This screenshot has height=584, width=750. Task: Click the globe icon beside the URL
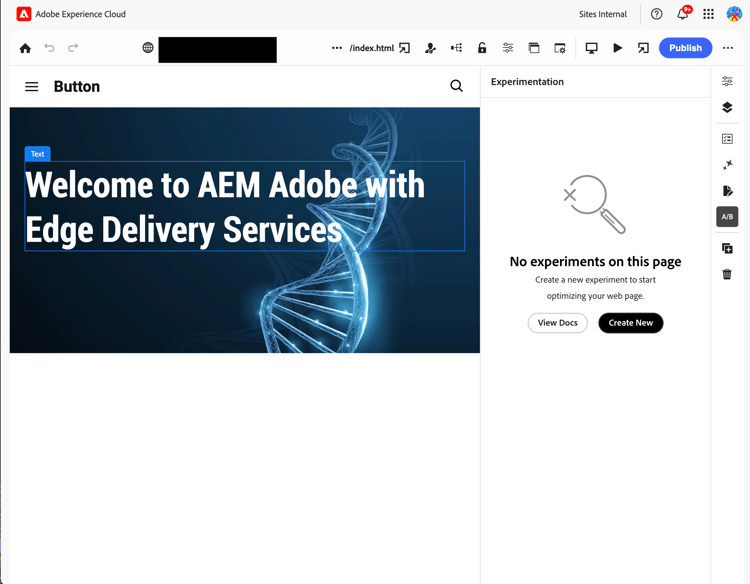148,47
